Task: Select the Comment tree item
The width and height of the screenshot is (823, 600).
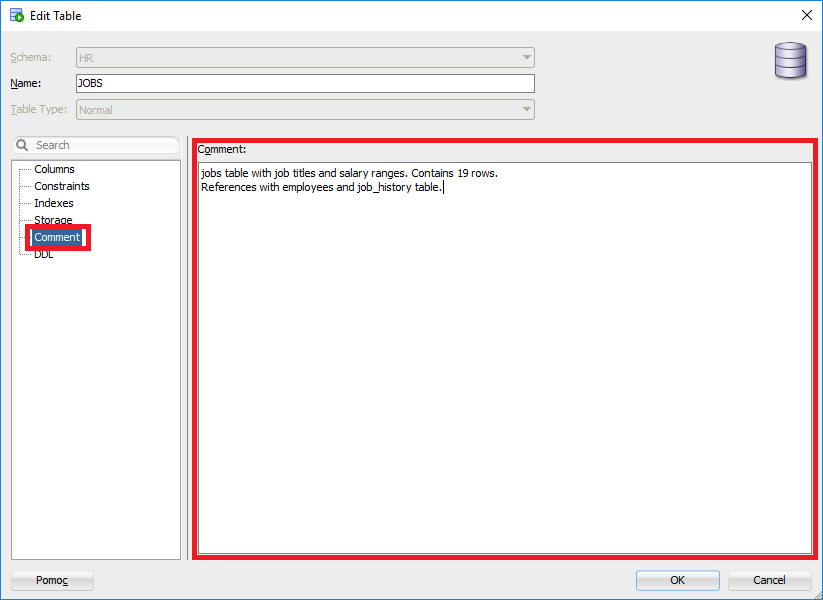Action: (57, 237)
